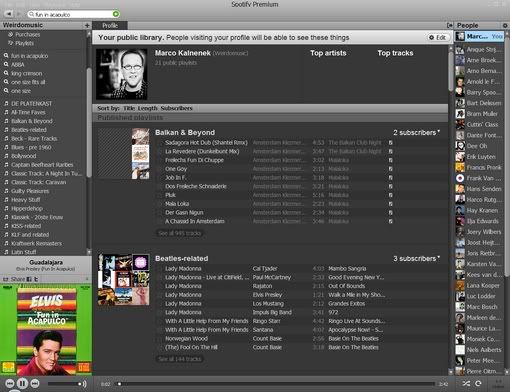Screen dimensions: 510x392
Task: Open Playlists in the sidebar
Action: tap(24, 43)
